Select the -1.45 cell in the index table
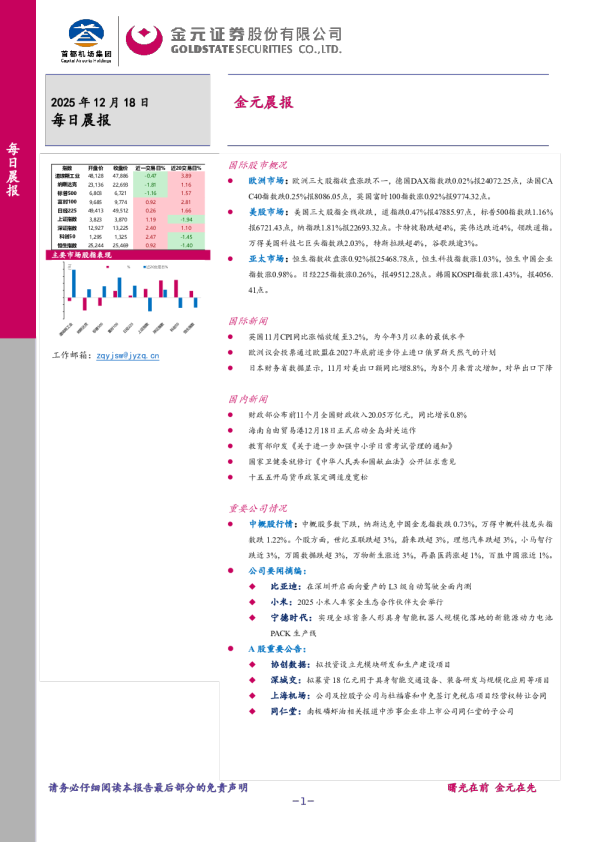The height and width of the screenshot is (842, 595). [x=186, y=237]
